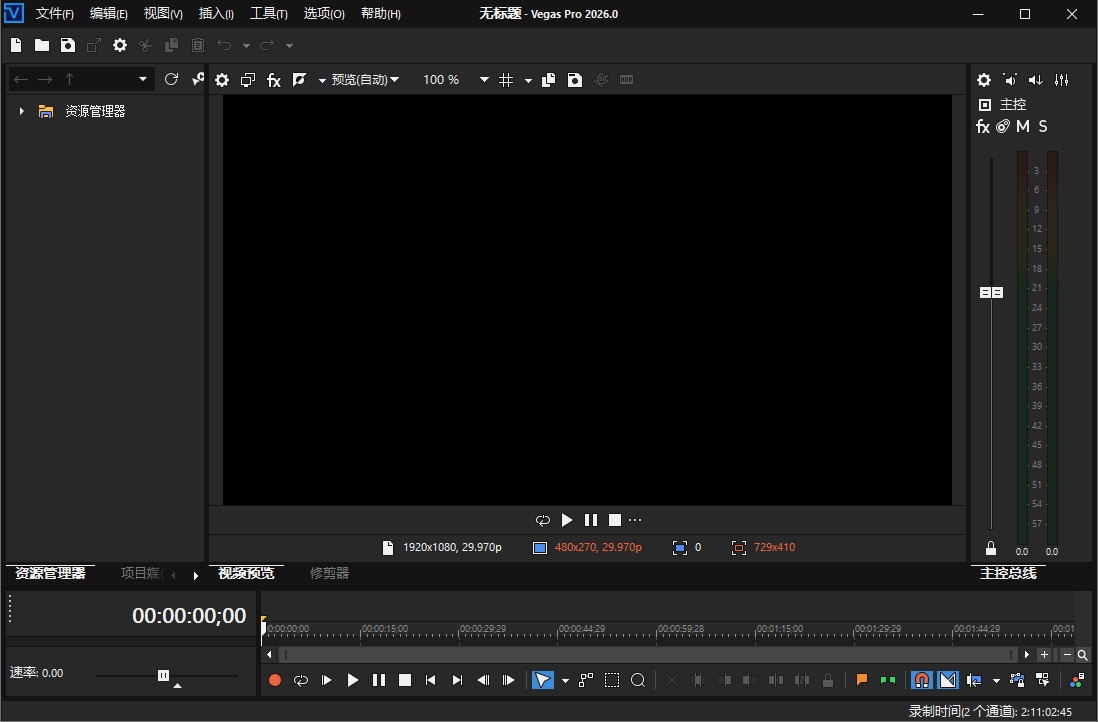Viewport: 1098px width, 722px height.
Task: Click the record button in transport bar
Action: pyautogui.click(x=275, y=680)
